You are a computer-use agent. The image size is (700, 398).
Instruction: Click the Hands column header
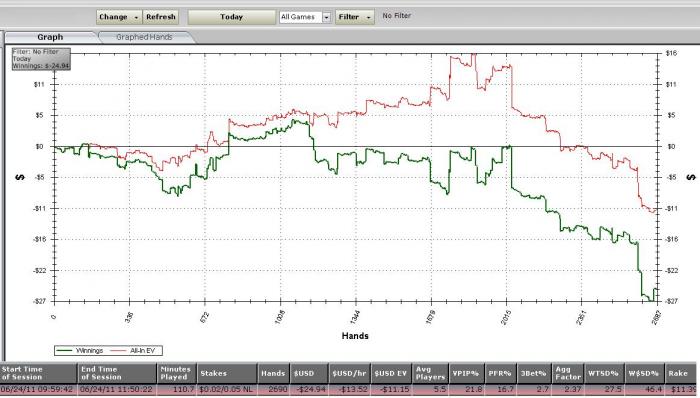tap(274, 373)
